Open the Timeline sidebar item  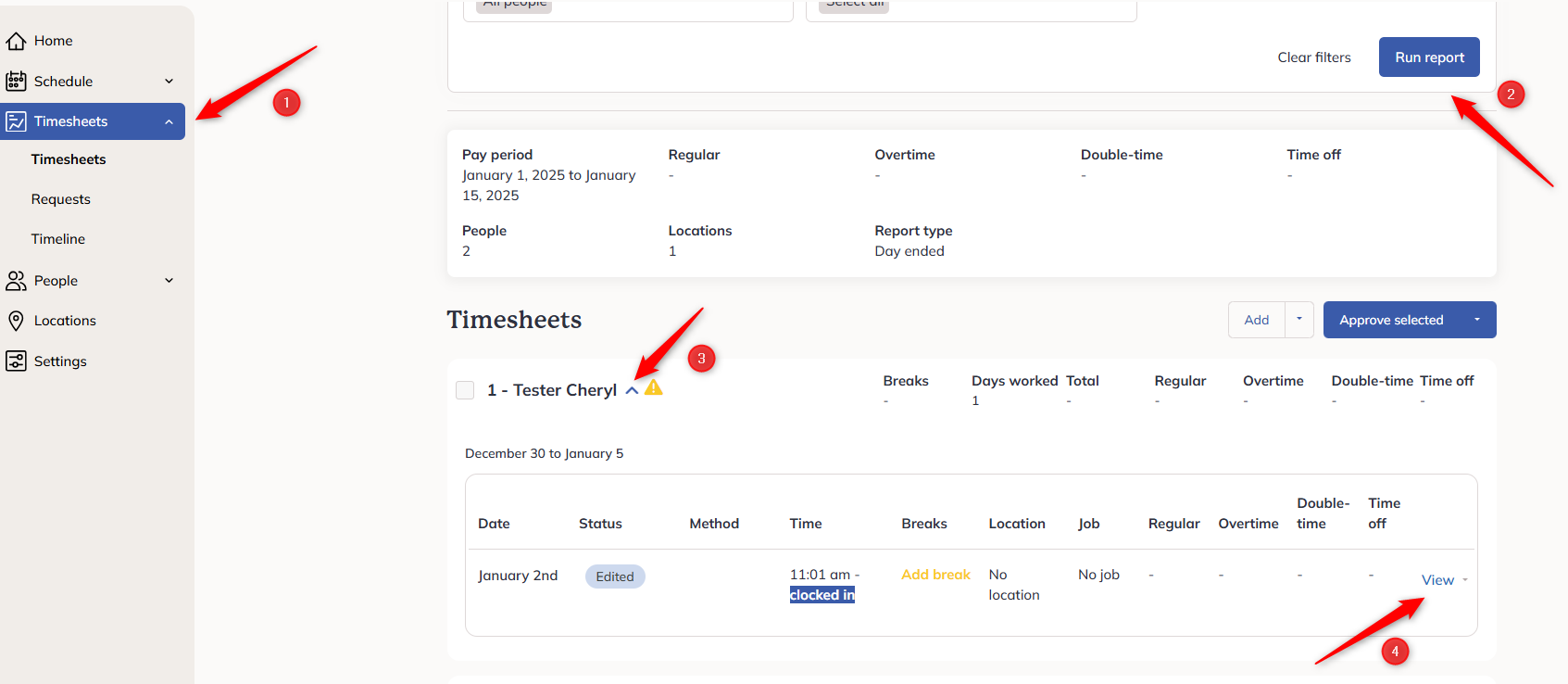[x=58, y=239]
